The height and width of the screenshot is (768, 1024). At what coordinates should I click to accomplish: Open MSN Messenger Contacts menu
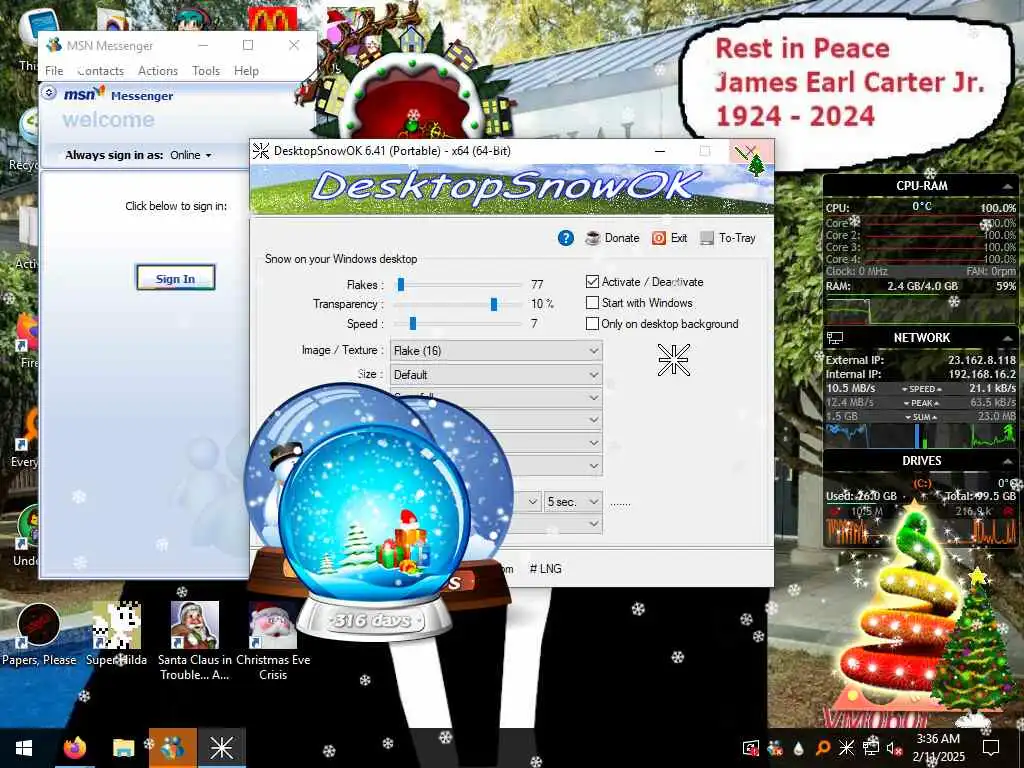click(101, 71)
